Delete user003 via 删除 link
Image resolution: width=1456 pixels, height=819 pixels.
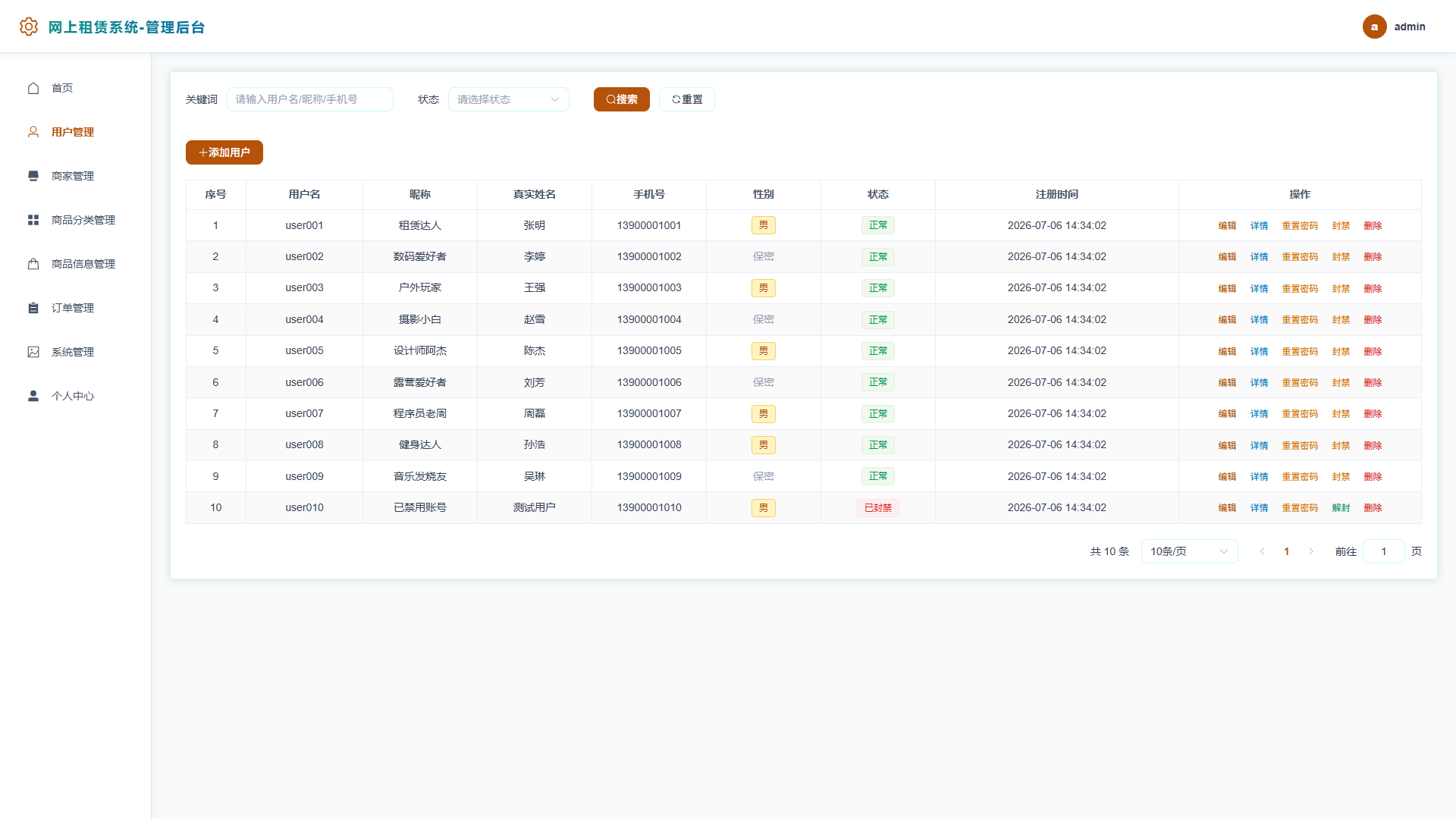[1373, 288]
